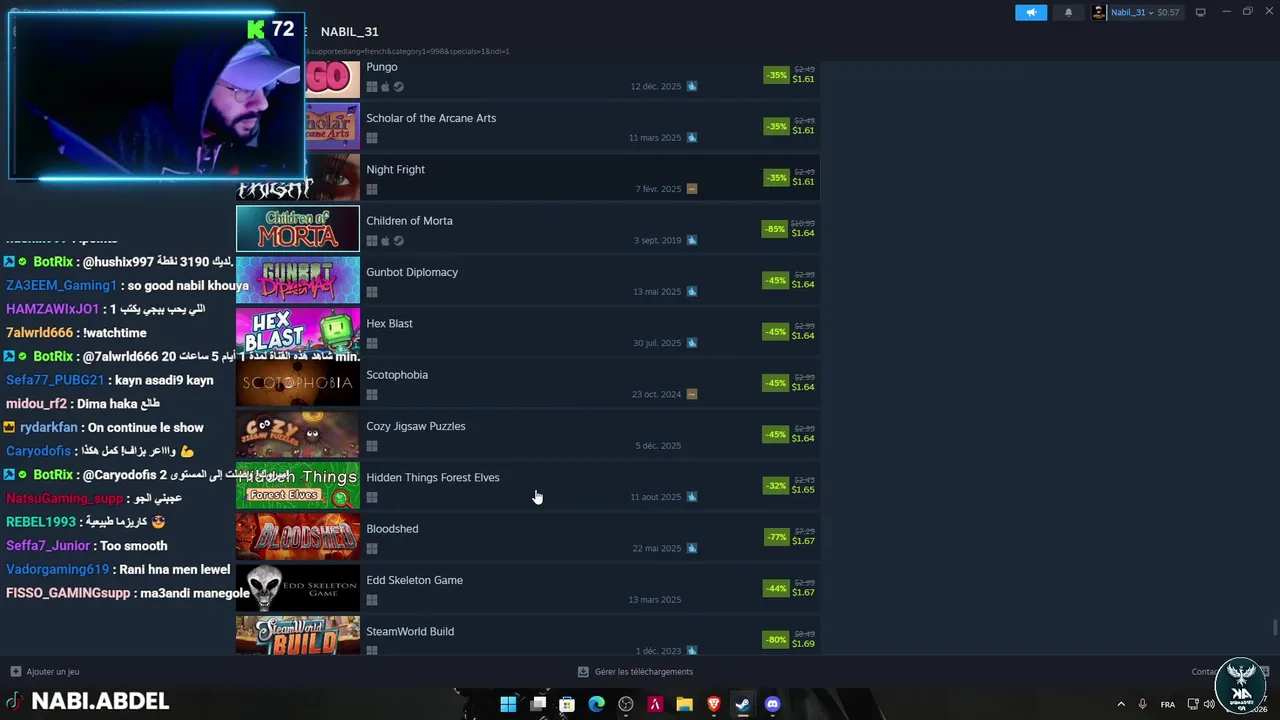Click the store page scrollbar thumb
1280x720 pixels.
[x=1274, y=627]
